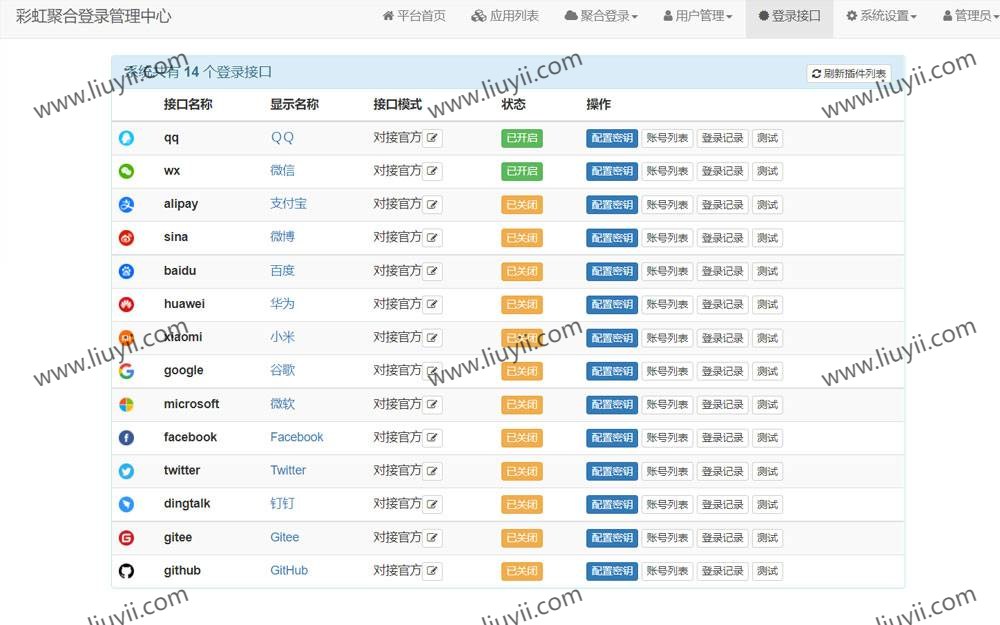This screenshot has width=1000, height=625.
Task: Edit interface mode for facebook row
Action: pos(432,438)
